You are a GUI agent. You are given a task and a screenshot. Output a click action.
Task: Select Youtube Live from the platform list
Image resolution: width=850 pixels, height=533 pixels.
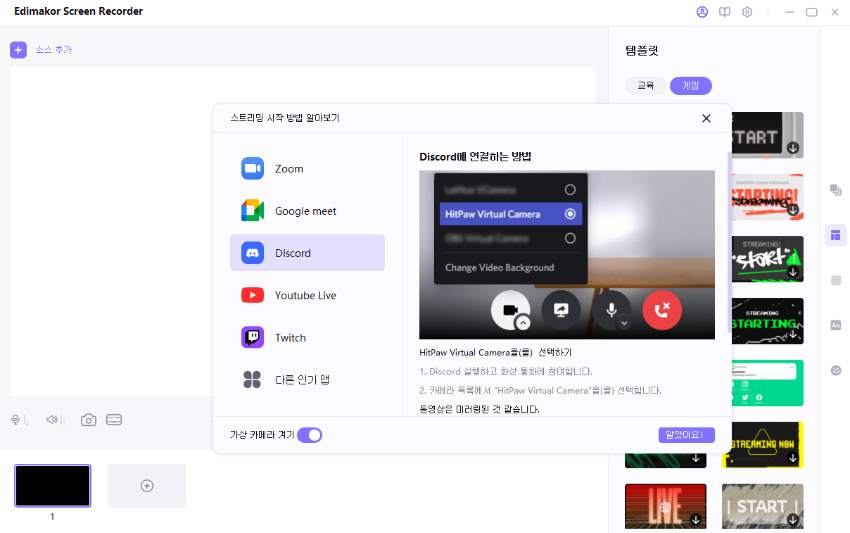click(307, 295)
